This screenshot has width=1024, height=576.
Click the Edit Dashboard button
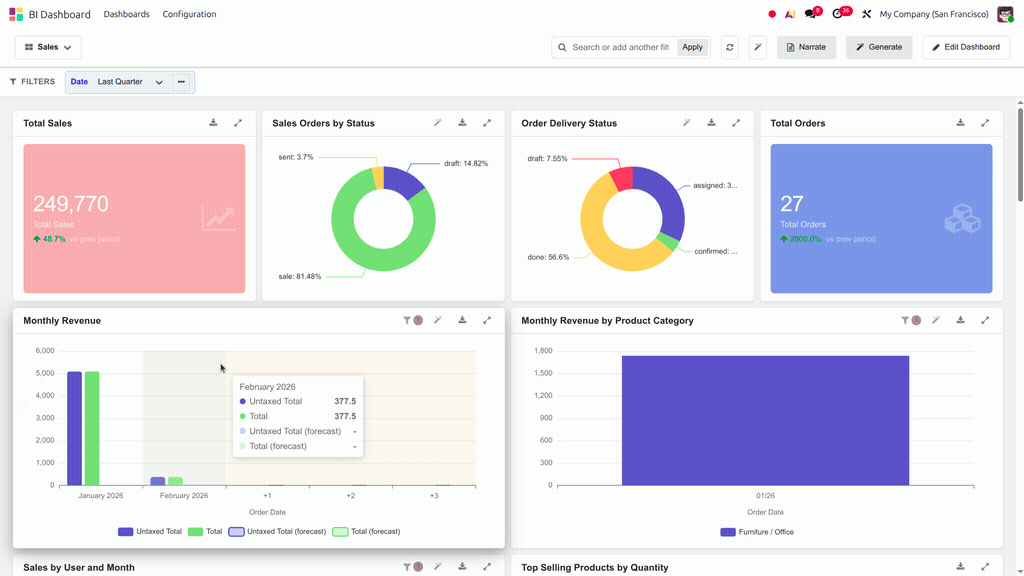point(966,47)
